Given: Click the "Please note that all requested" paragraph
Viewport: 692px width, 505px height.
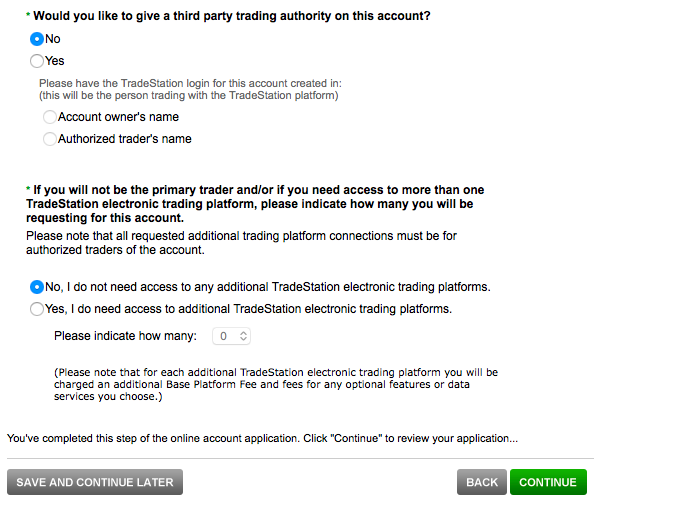Looking at the screenshot, I should coord(241,243).
